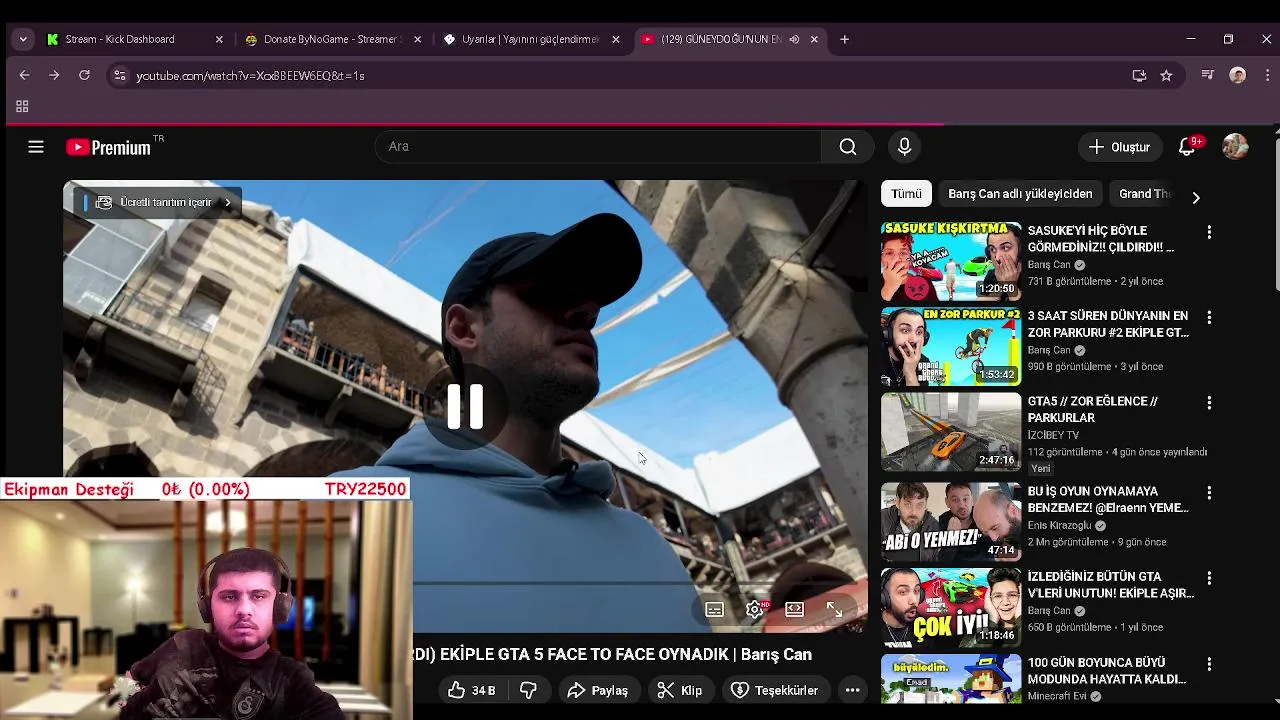Open the apps grid in bookmarks bar
Screen dimensions: 1280x720
(x=22, y=107)
